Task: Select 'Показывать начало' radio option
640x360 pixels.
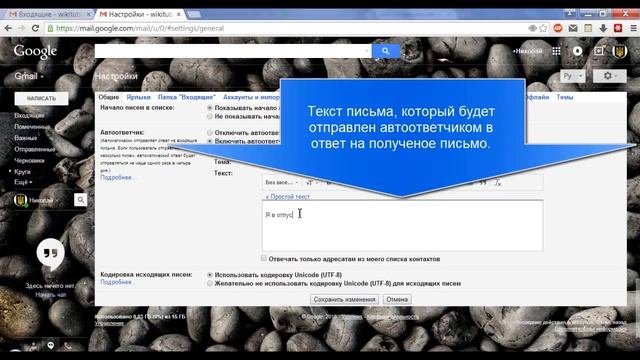Action: (x=210, y=108)
